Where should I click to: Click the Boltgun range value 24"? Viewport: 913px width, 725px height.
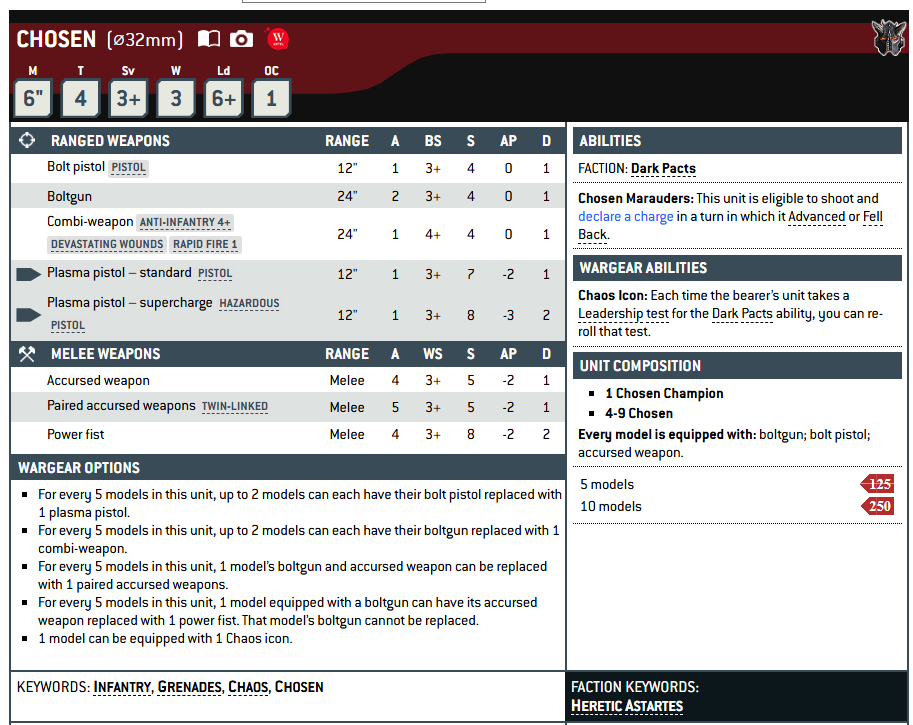coord(347,197)
